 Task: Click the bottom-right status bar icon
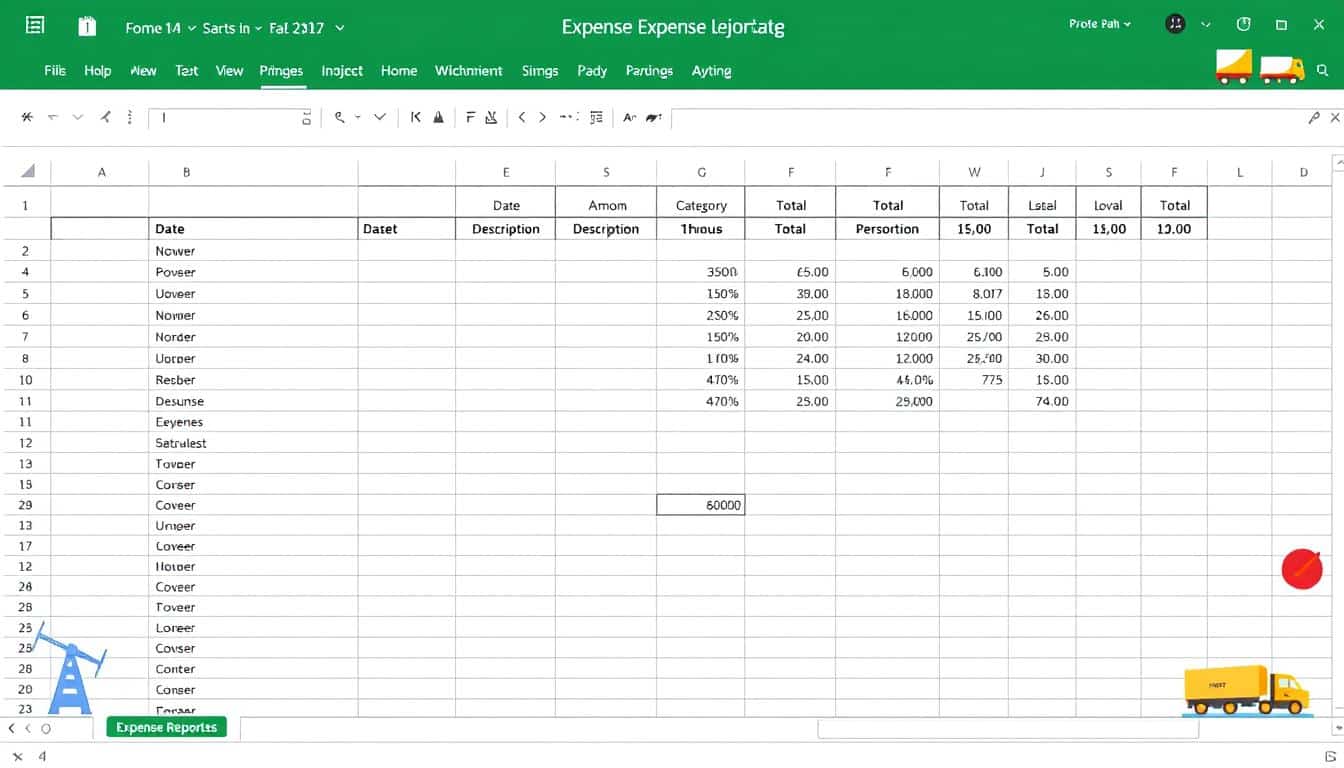pos(1330,757)
